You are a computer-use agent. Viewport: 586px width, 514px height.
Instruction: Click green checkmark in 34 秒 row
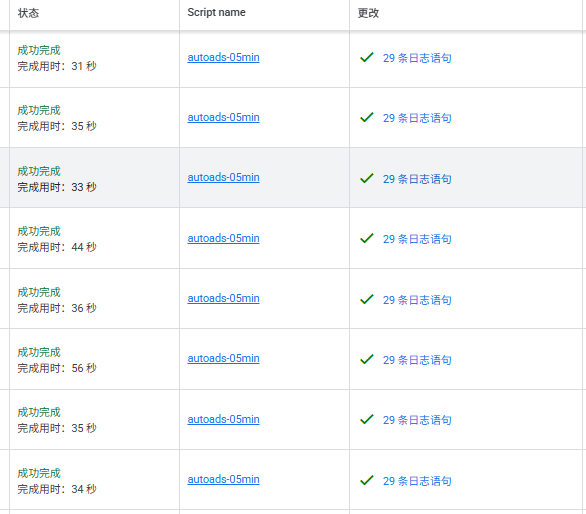(367, 480)
